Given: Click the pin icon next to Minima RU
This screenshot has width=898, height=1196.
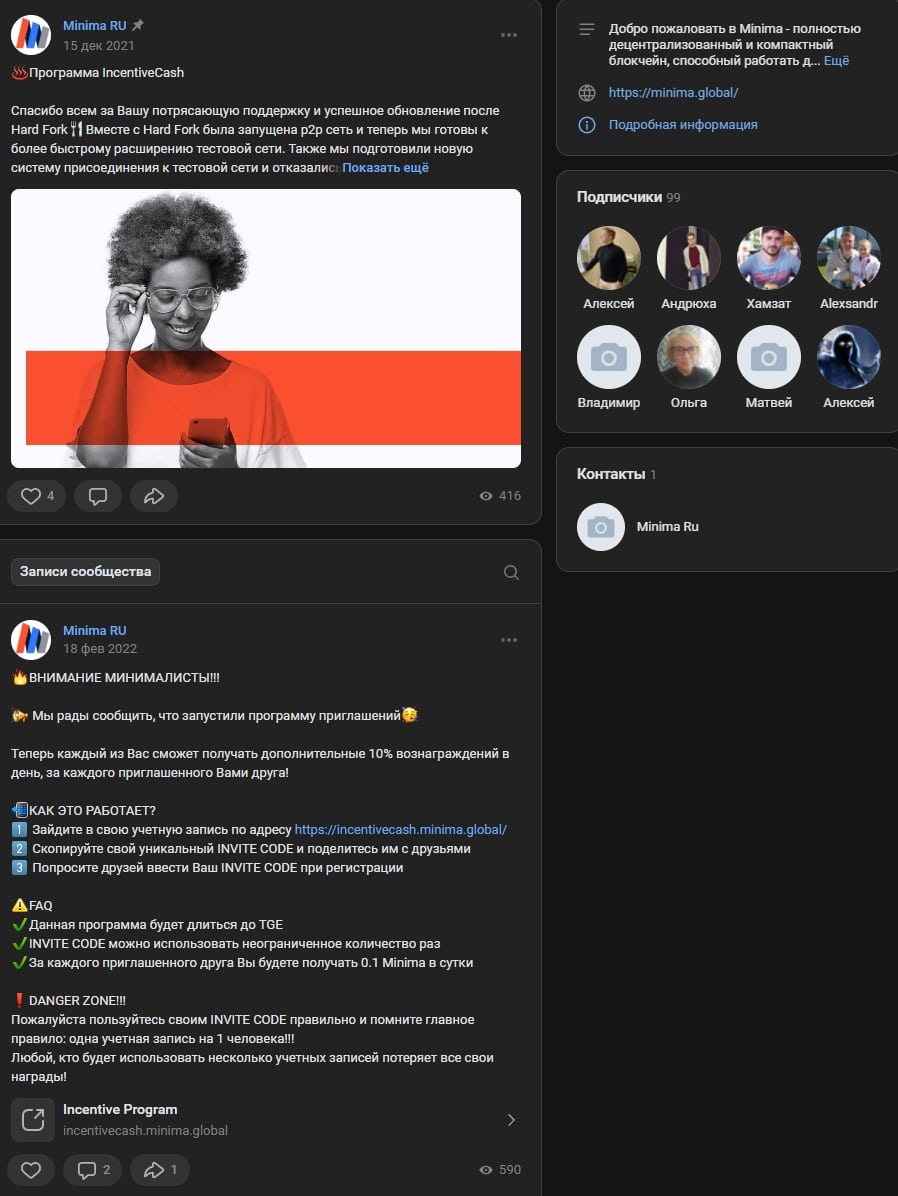Looking at the screenshot, I should pyautogui.click(x=138, y=25).
